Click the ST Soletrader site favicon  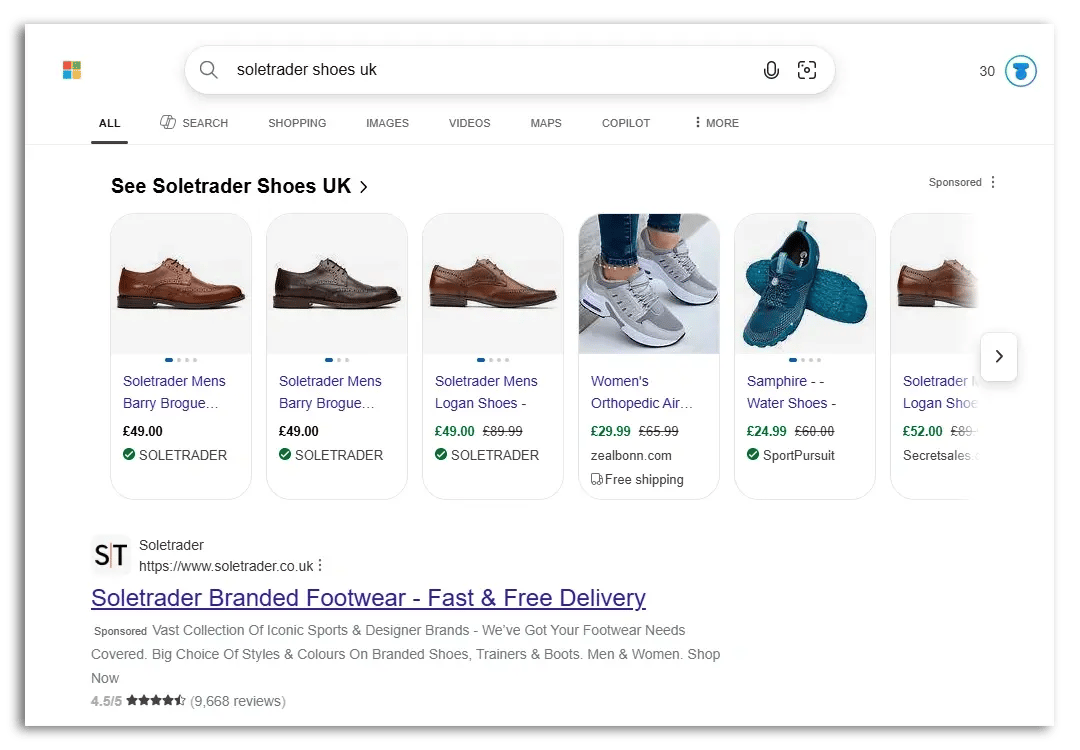tap(110, 555)
